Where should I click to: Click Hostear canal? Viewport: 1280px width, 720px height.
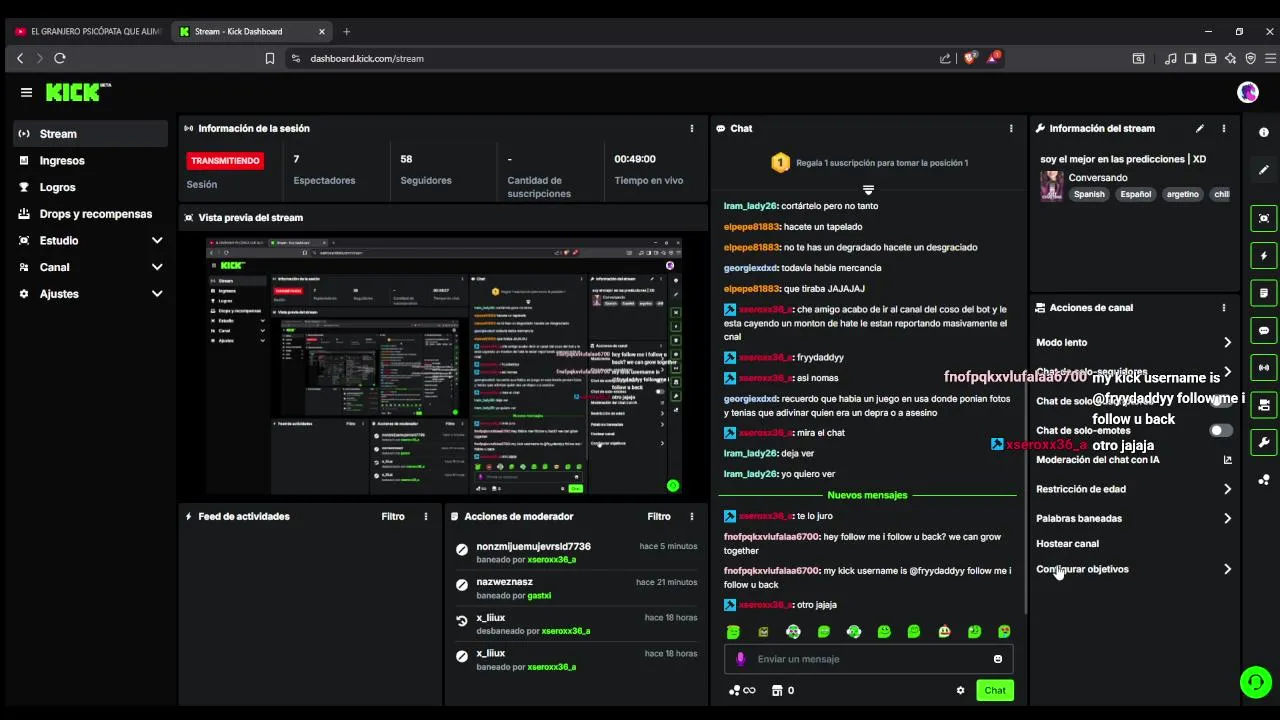pyautogui.click(x=1067, y=544)
